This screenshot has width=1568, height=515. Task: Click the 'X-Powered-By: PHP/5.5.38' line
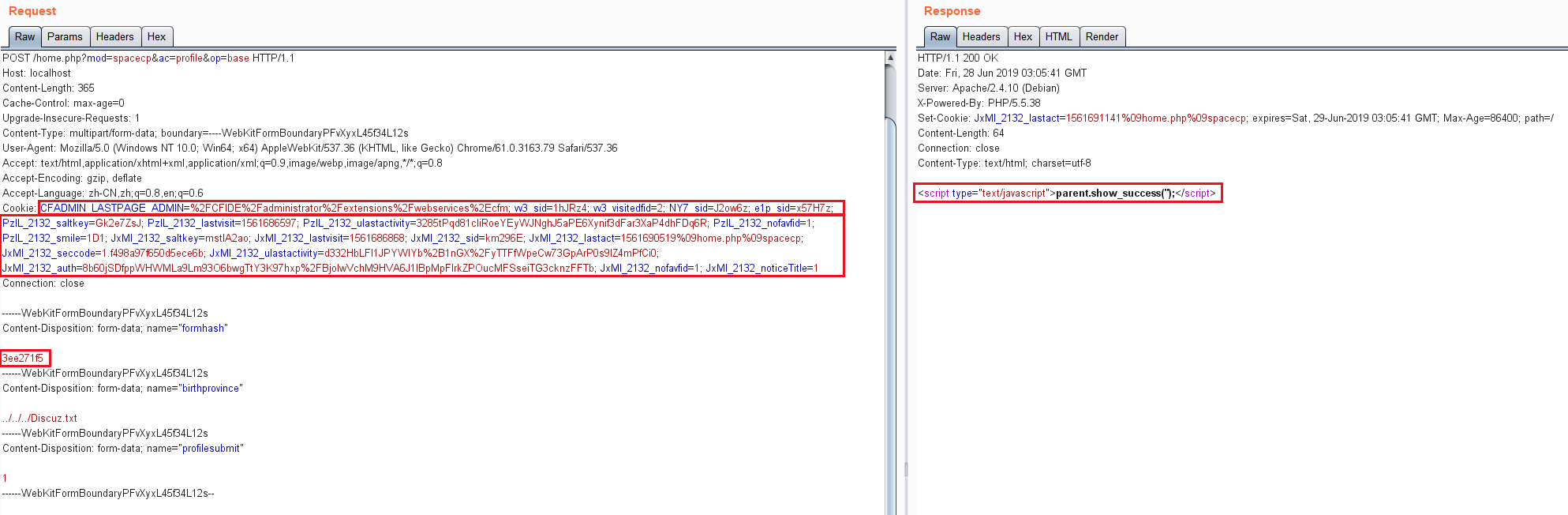point(979,103)
